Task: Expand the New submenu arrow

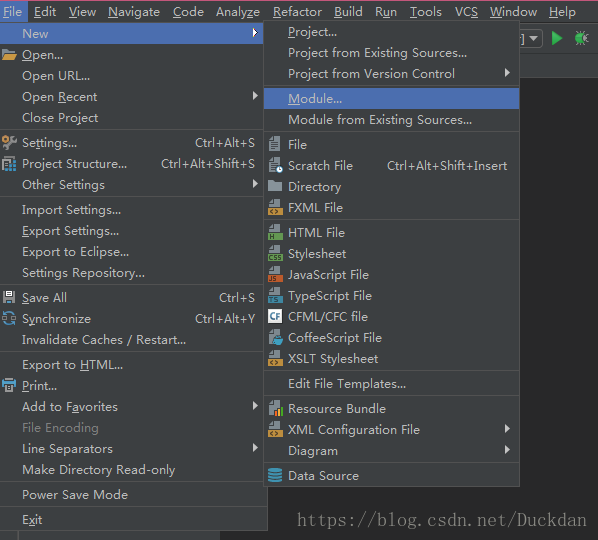Action: click(255, 33)
